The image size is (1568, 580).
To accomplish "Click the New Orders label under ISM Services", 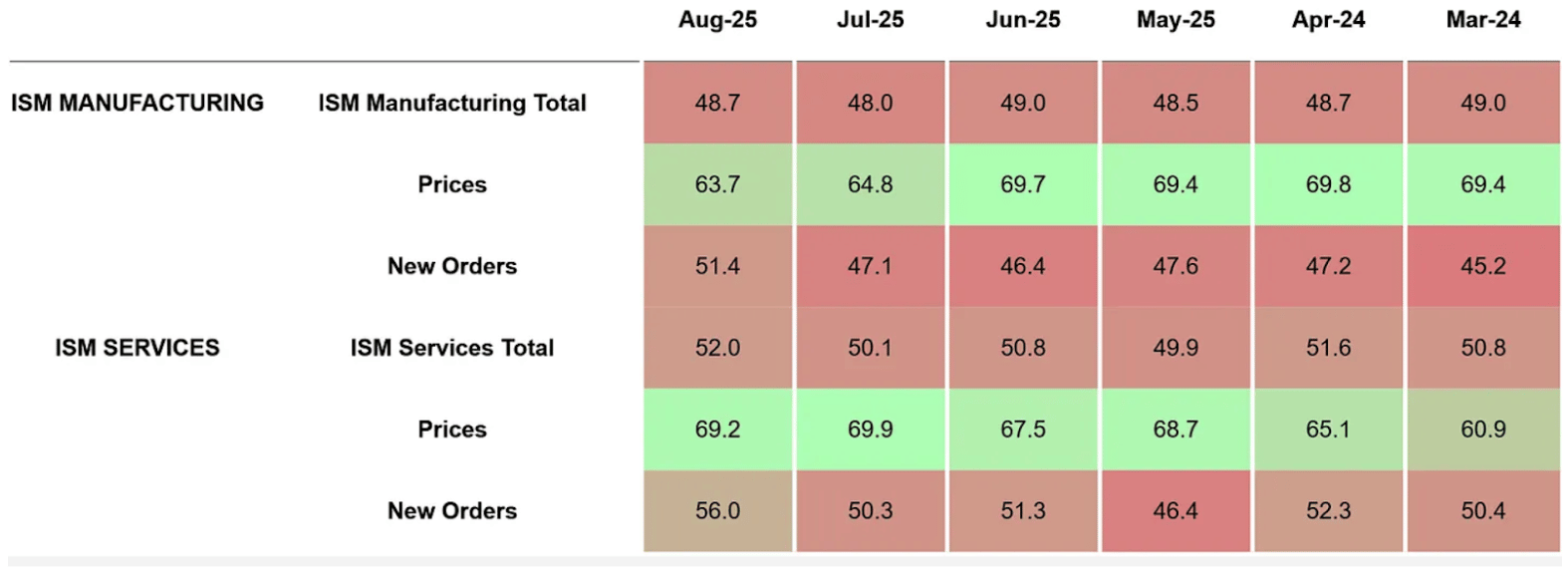I will tap(452, 511).
